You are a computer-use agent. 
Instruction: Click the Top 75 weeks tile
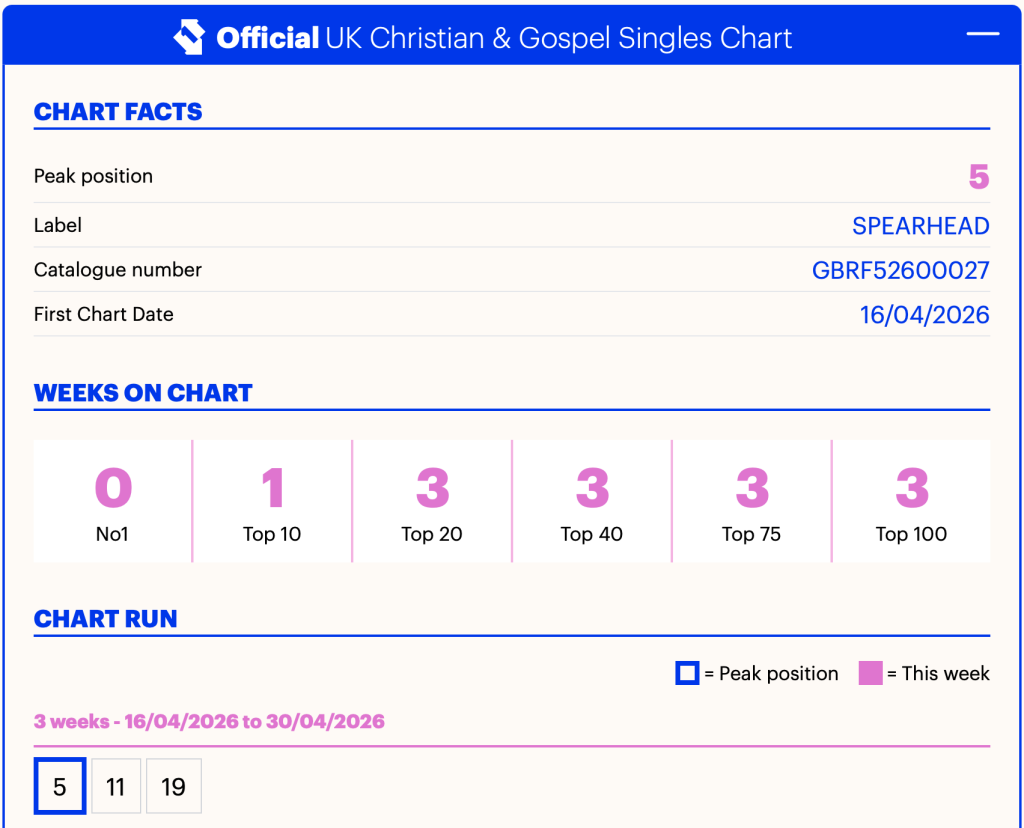(x=752, y=501)
